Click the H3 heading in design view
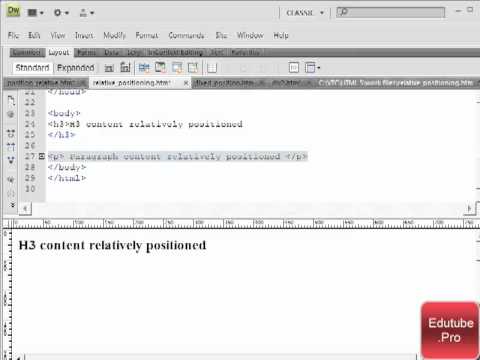The width and height of the screenshot is (480, 360). click(112, 246)
